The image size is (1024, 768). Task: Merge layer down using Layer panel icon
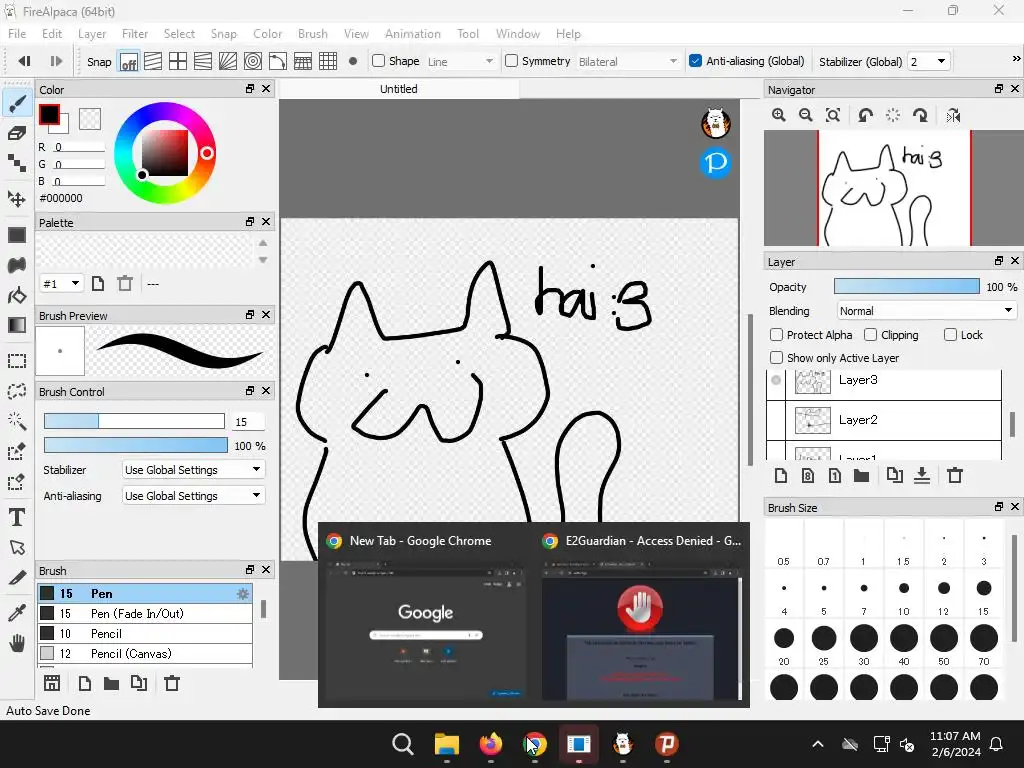point(921,475)
